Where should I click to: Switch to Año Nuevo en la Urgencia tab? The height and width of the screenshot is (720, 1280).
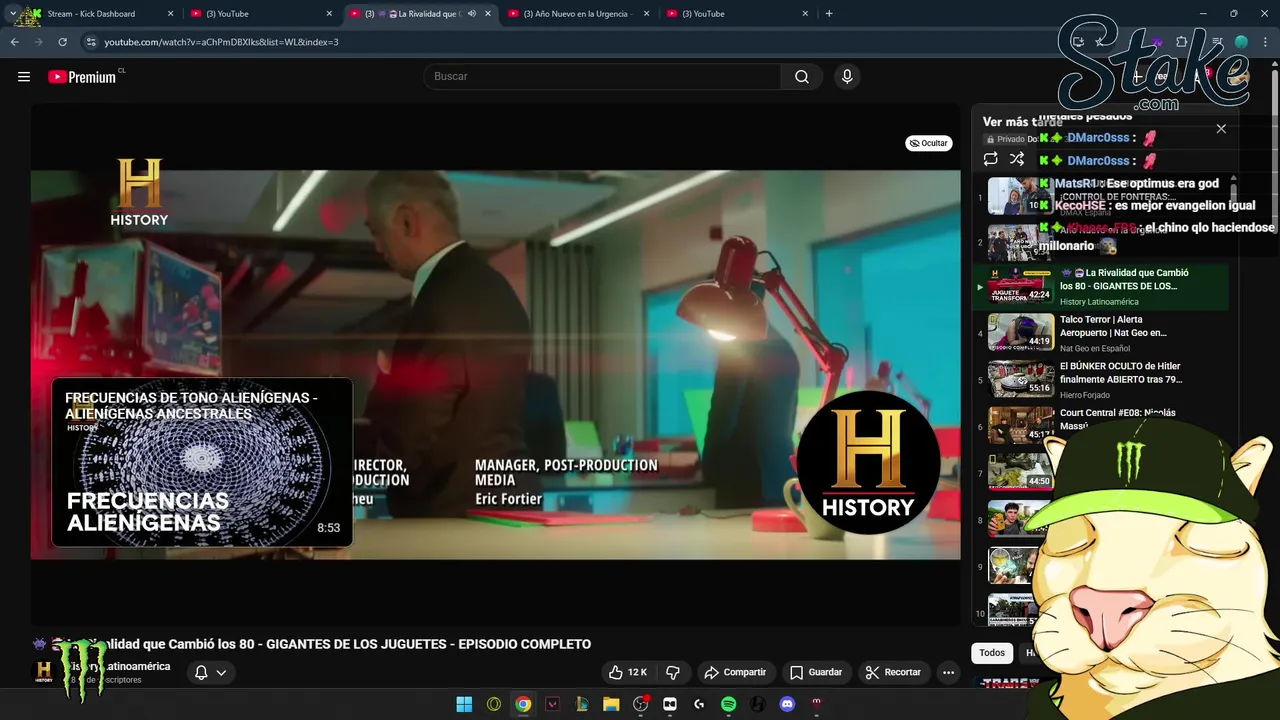(580, 14)
